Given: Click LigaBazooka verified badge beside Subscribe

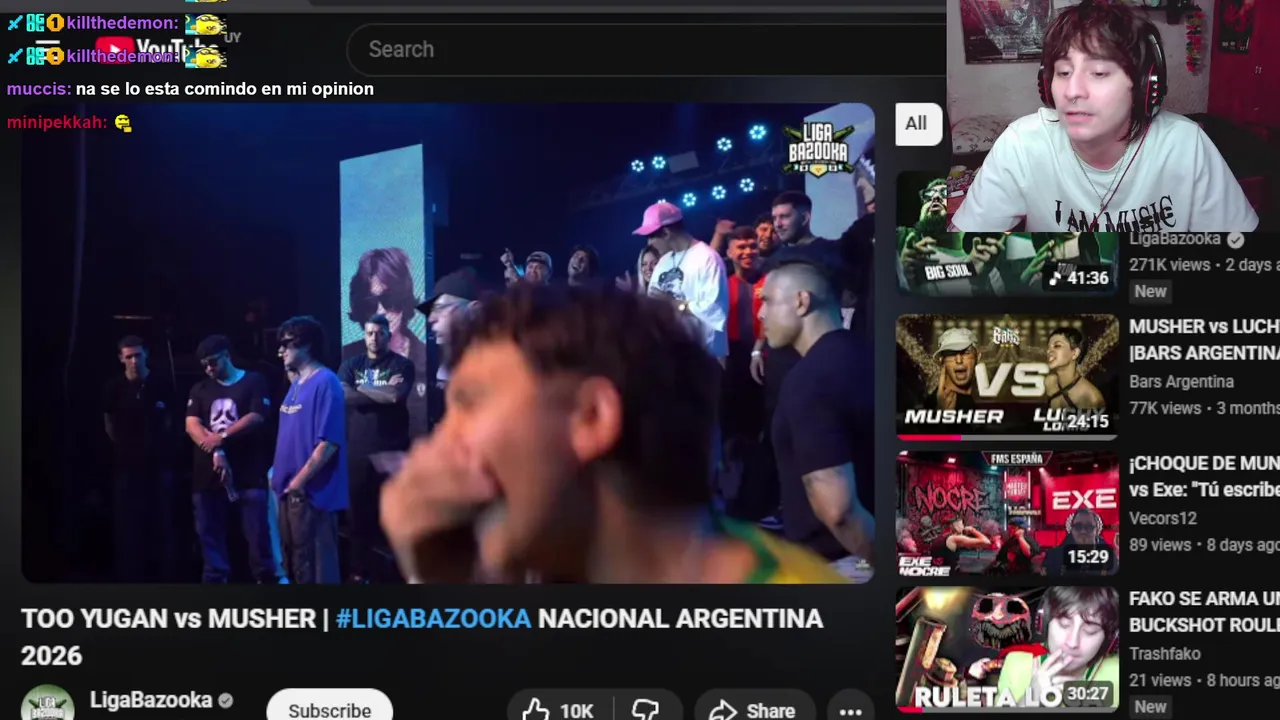Looking at the screenshot, I should 226,701.
